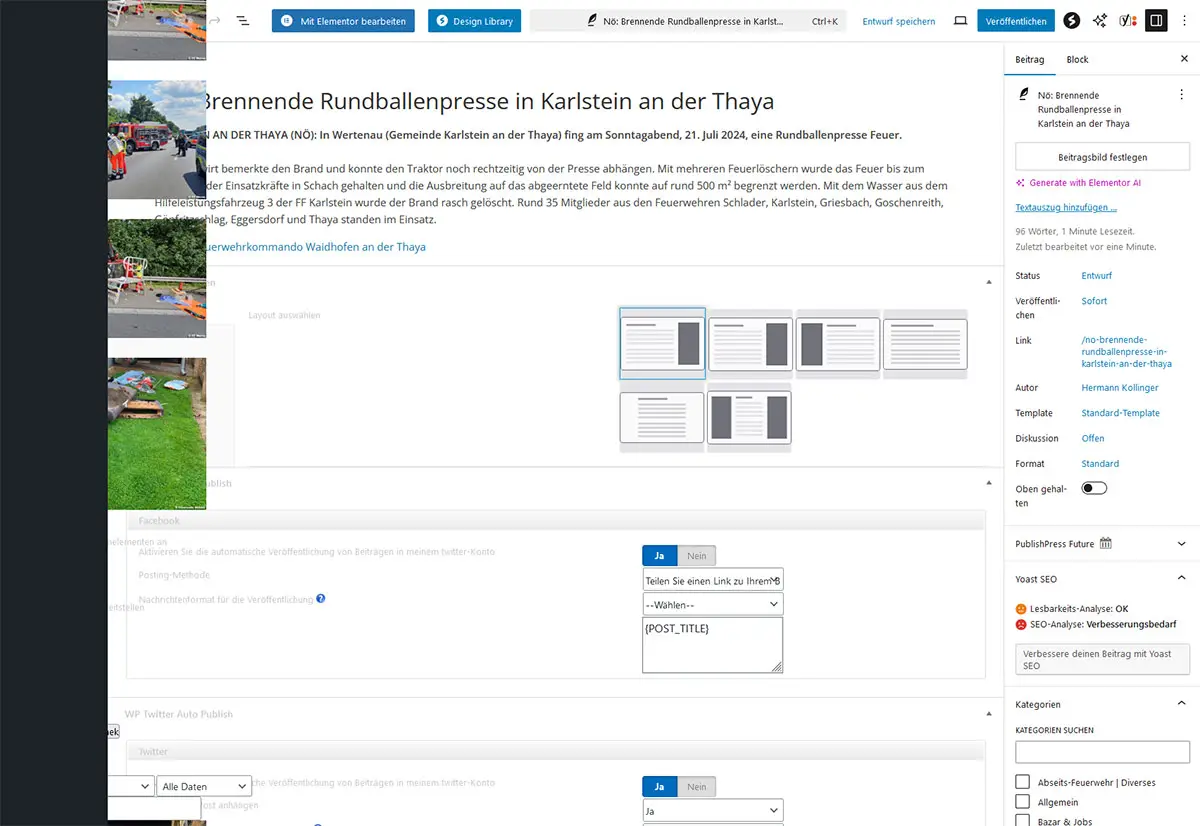
Task: Check the Abseits-Feuerwehr | Diverses category
Action: pyautogui.click(x=1022, y=782)
